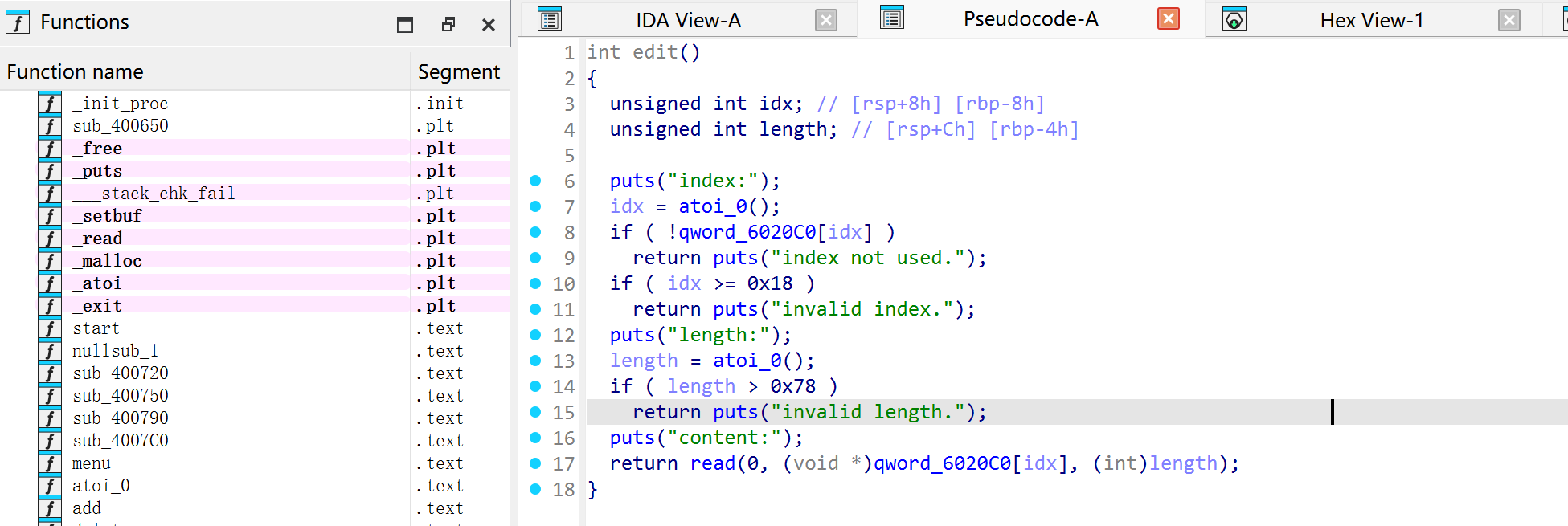1568x526 pixels.
Task: Maximize the Functions panel
Action: (x=405, y=25)
